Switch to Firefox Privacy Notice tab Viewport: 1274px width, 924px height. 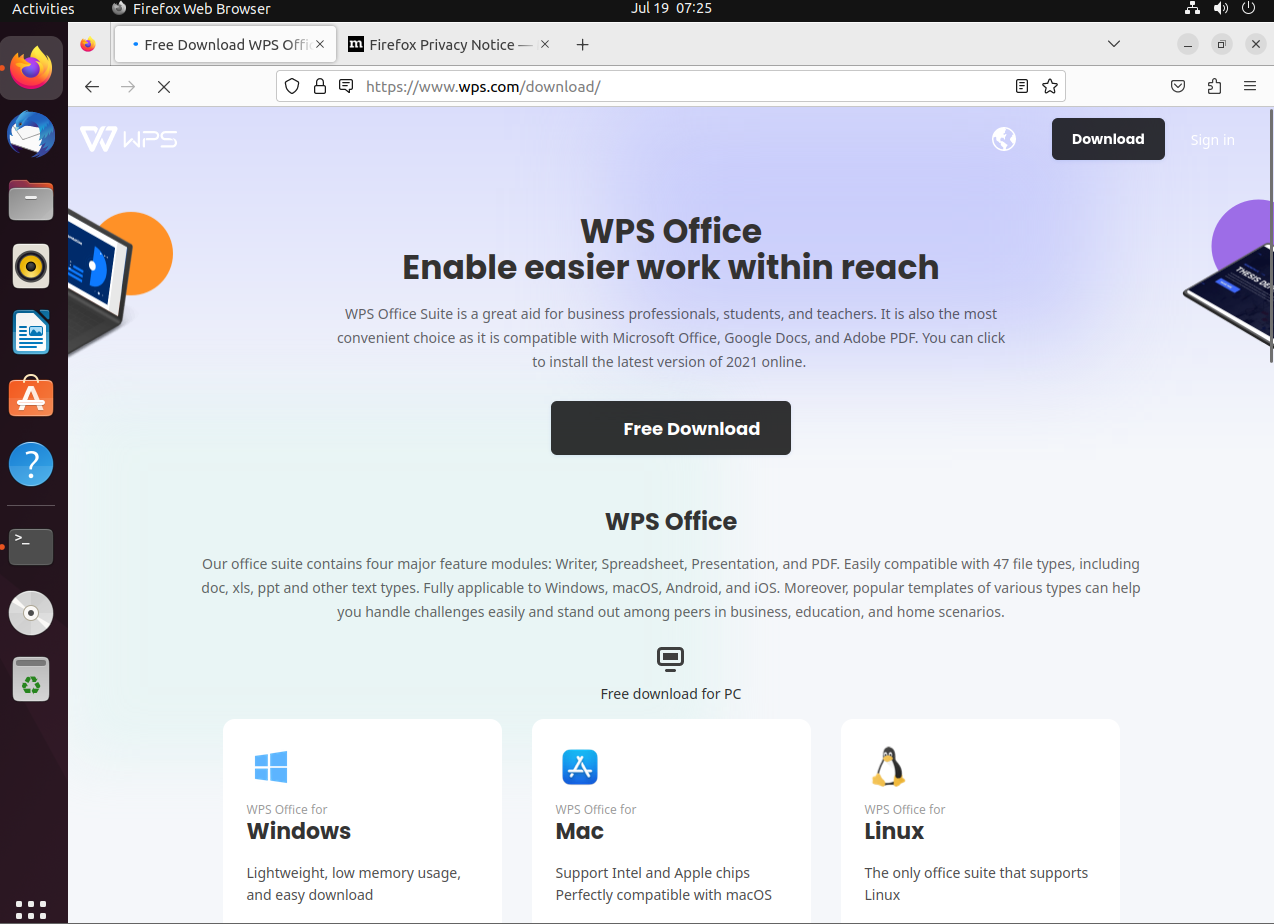click(440, 45)
